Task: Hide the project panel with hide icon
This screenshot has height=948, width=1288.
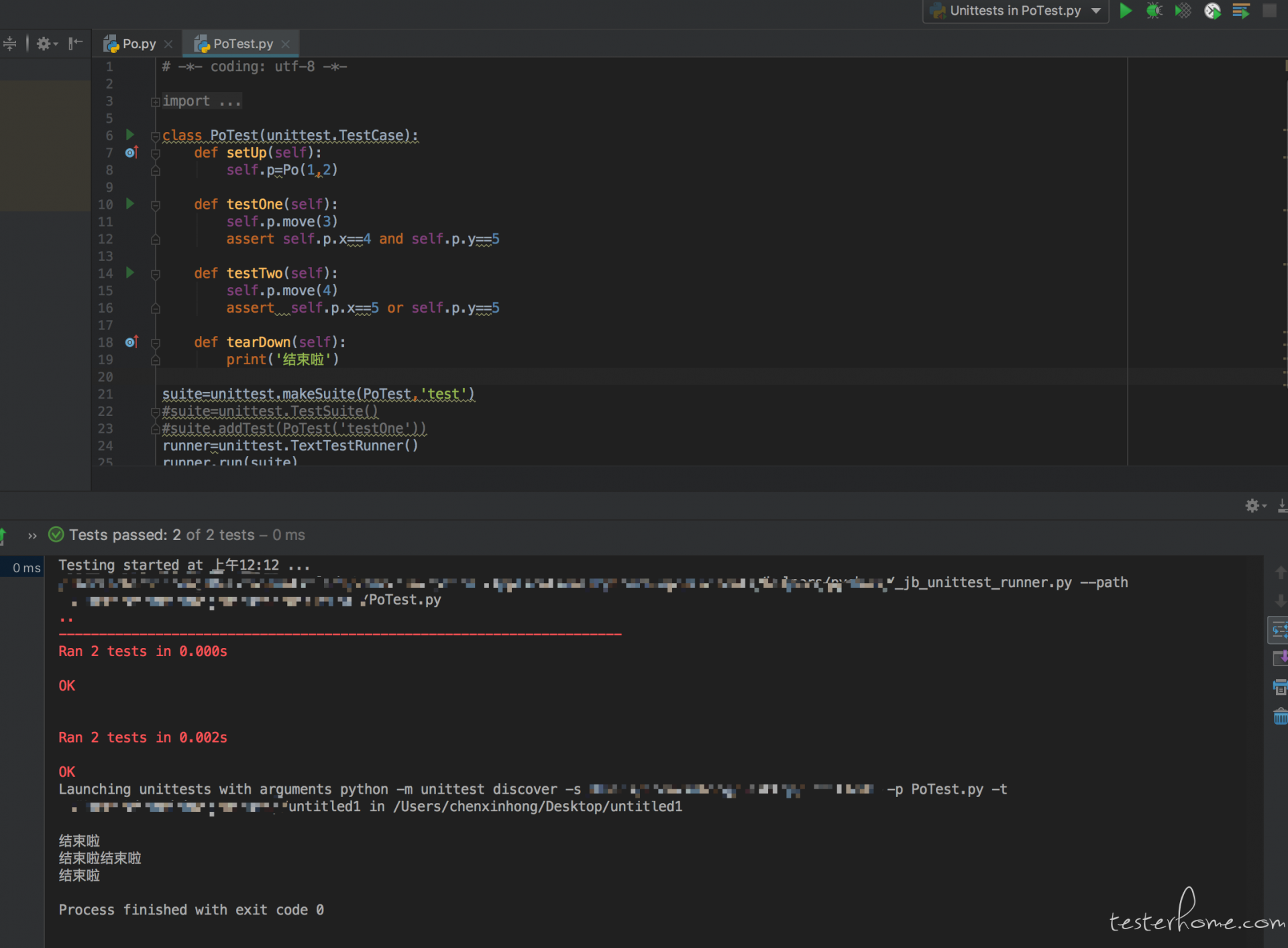Action: [x=76, y=44]
